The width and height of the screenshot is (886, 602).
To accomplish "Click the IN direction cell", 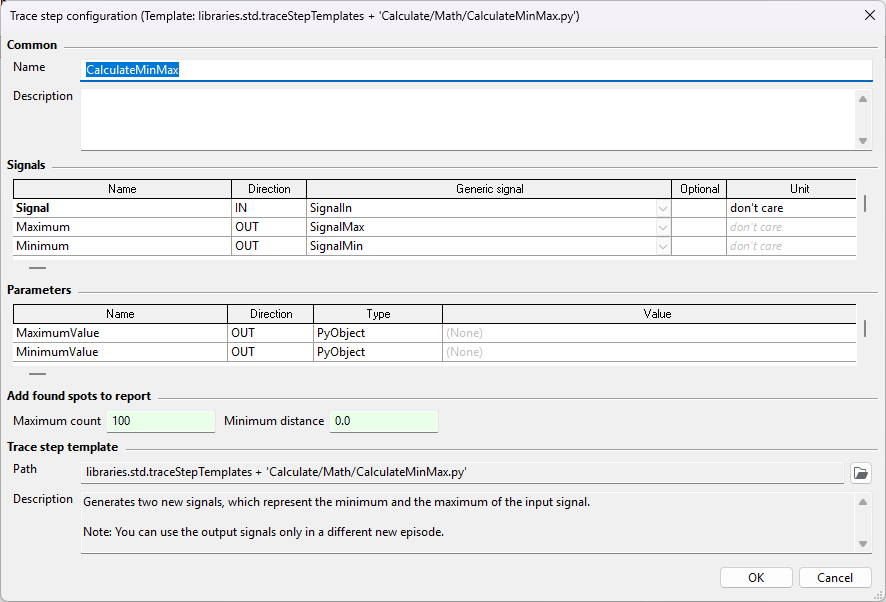I will pyautogui.click(x=269, y=208).
